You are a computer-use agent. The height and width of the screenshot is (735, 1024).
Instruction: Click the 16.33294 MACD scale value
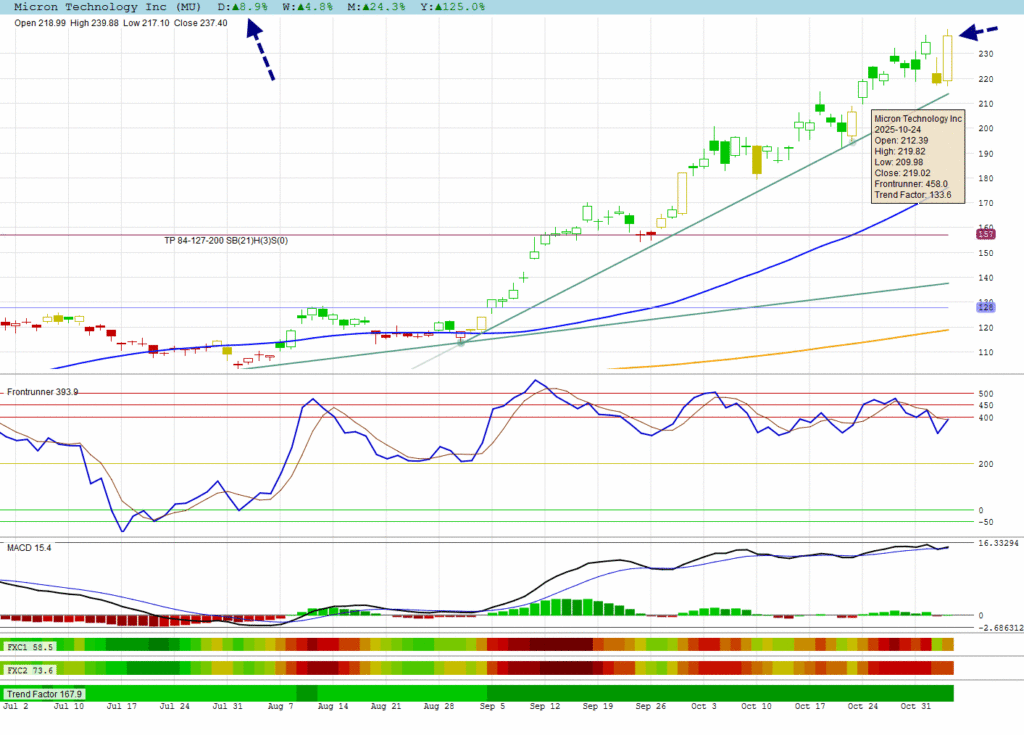pos(998,543)
